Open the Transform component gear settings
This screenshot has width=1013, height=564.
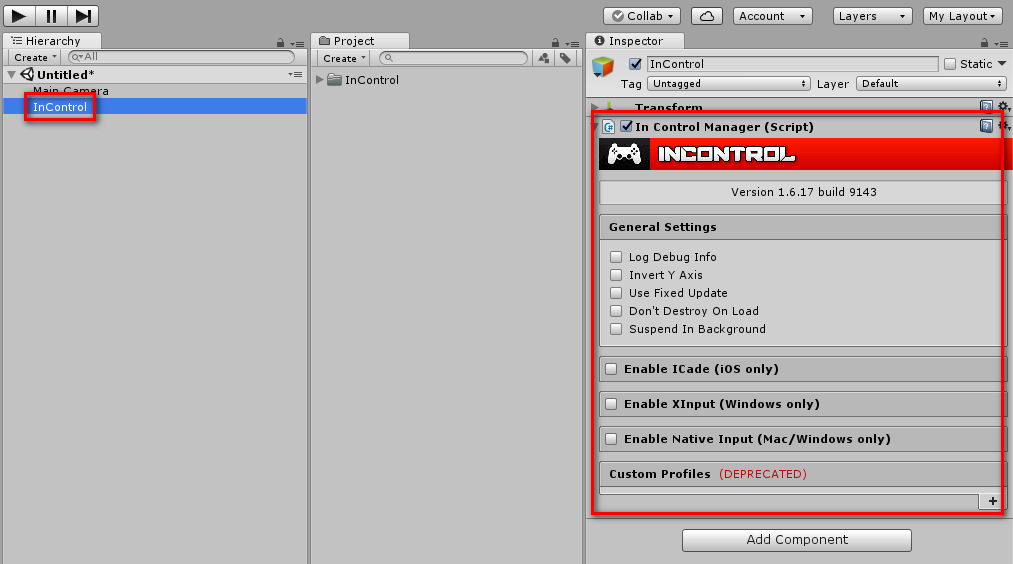click(1003, 107)
